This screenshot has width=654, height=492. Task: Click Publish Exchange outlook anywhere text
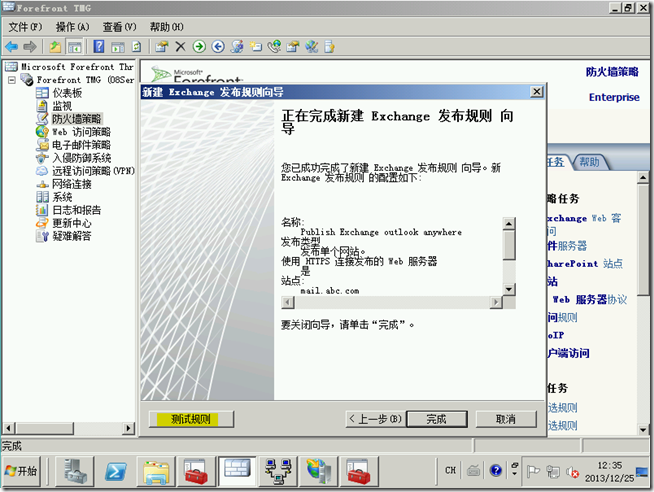pos(381,232)
